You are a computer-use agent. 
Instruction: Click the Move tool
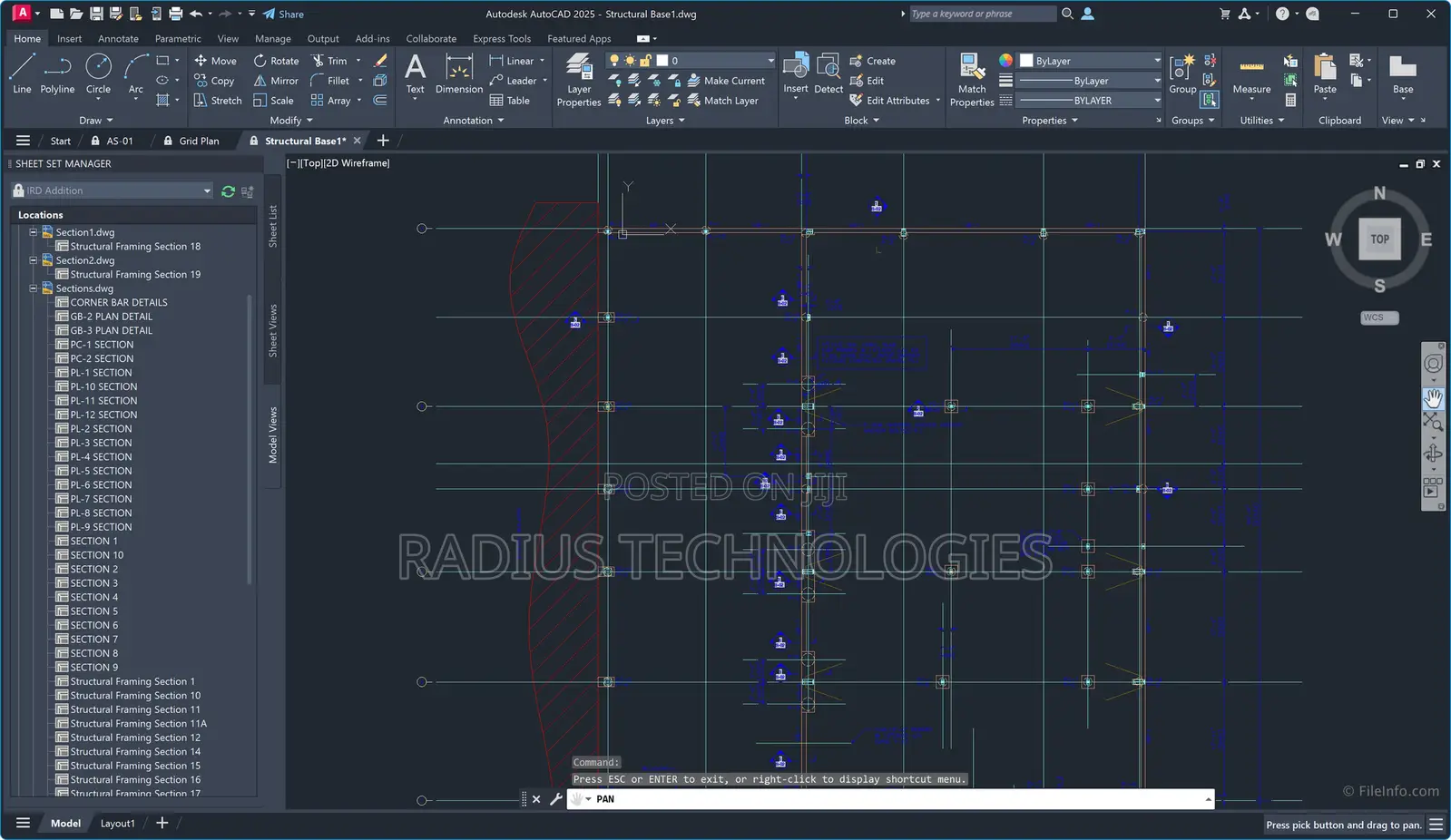pyautogui.click(x=215, y=61)
